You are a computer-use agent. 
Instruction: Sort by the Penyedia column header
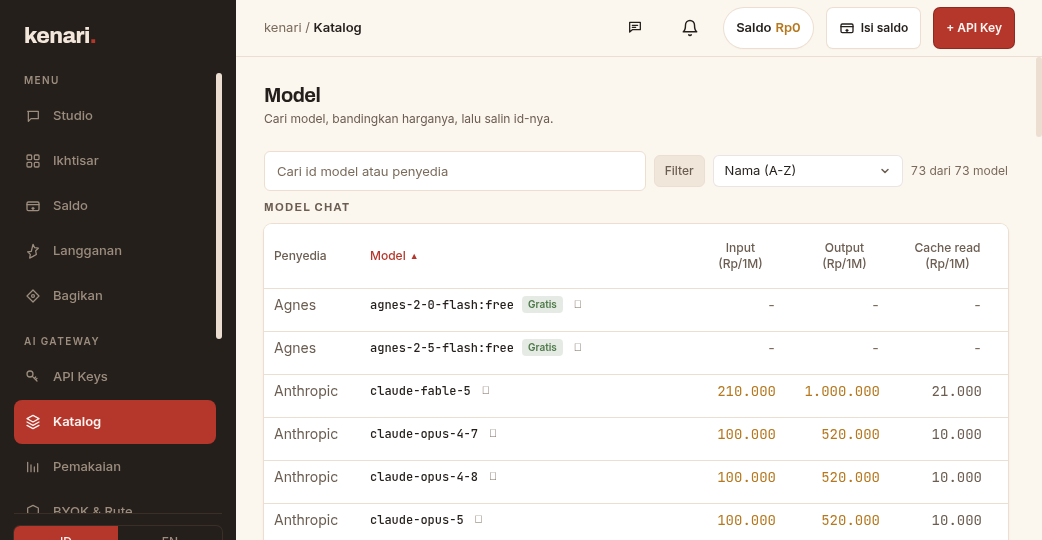(x=300, y=256)
